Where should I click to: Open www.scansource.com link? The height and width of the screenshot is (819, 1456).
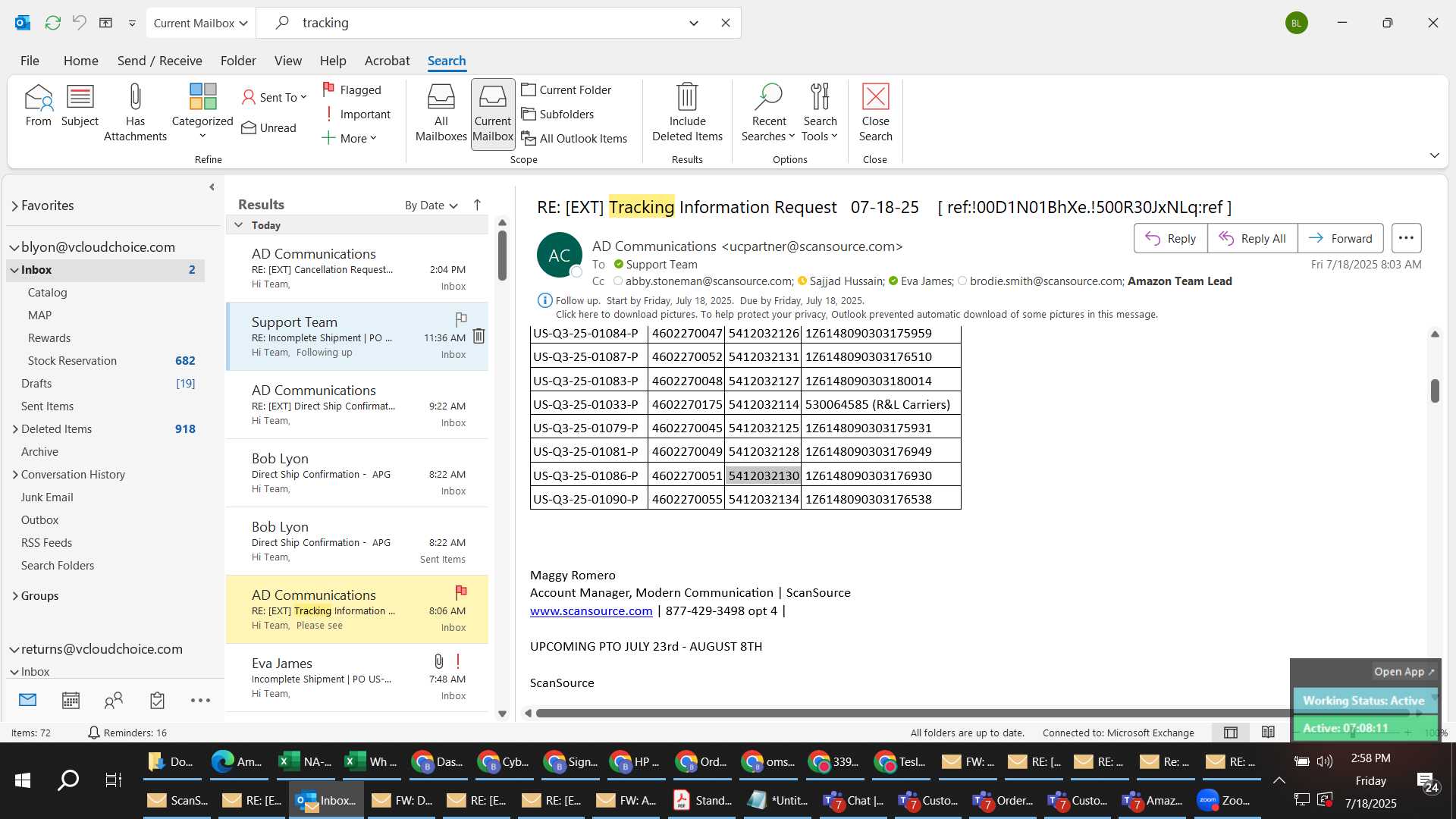click(x=591, y=611)
